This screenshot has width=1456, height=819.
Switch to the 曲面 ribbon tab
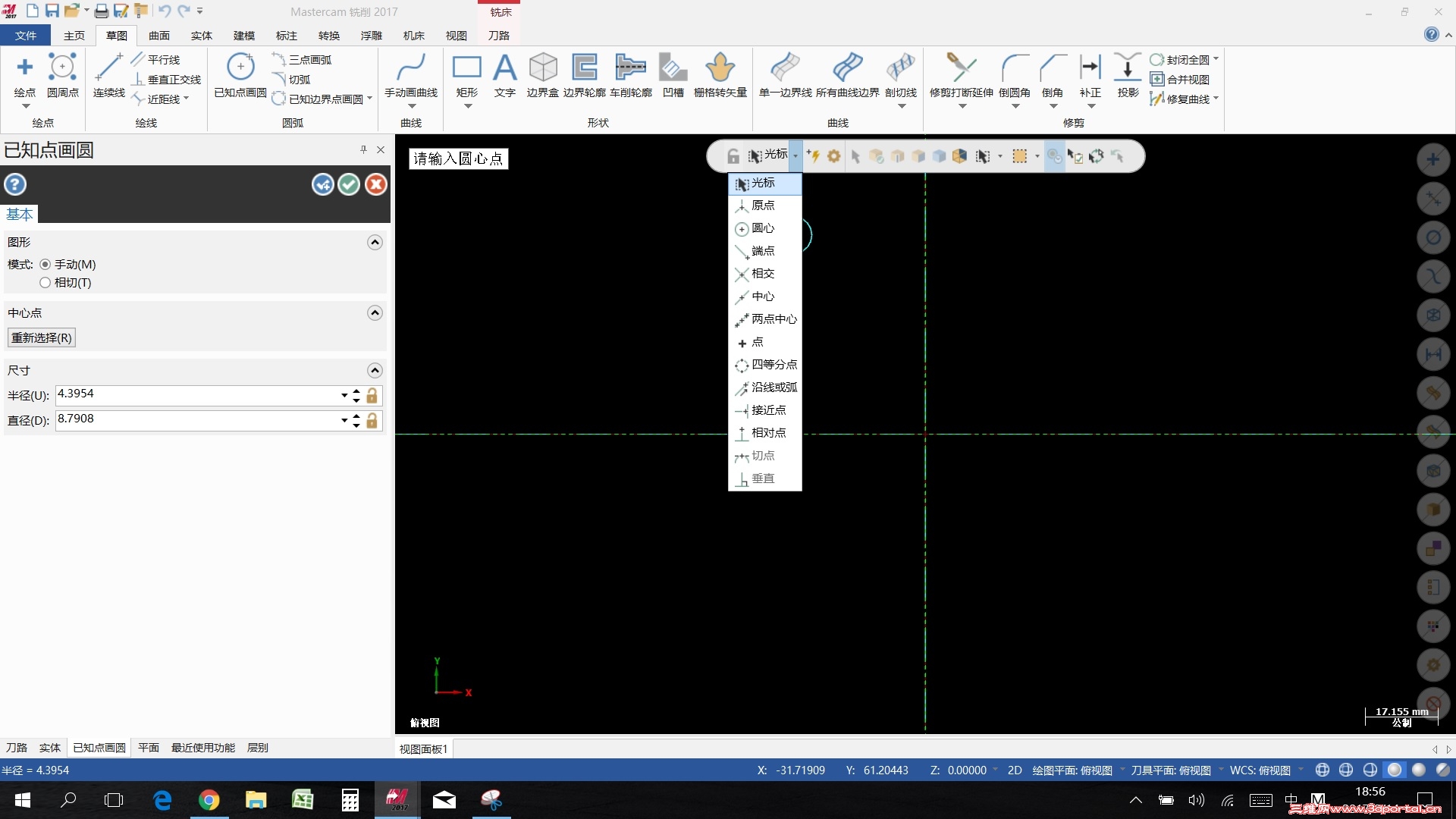[159, 36]
